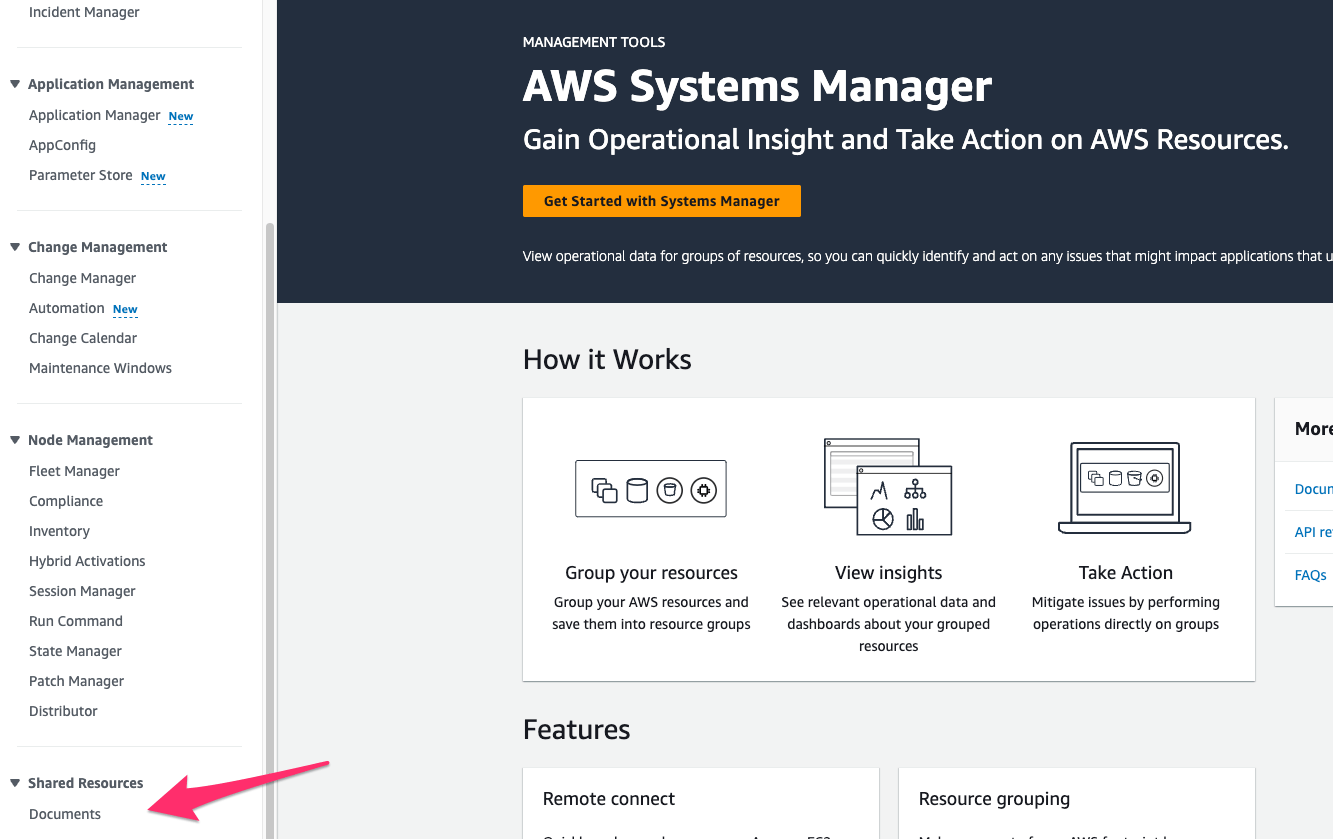The height and width of the screenshot is (839, 1333).
Task: Open Distributor page
Action: click(x=63, y=711)
